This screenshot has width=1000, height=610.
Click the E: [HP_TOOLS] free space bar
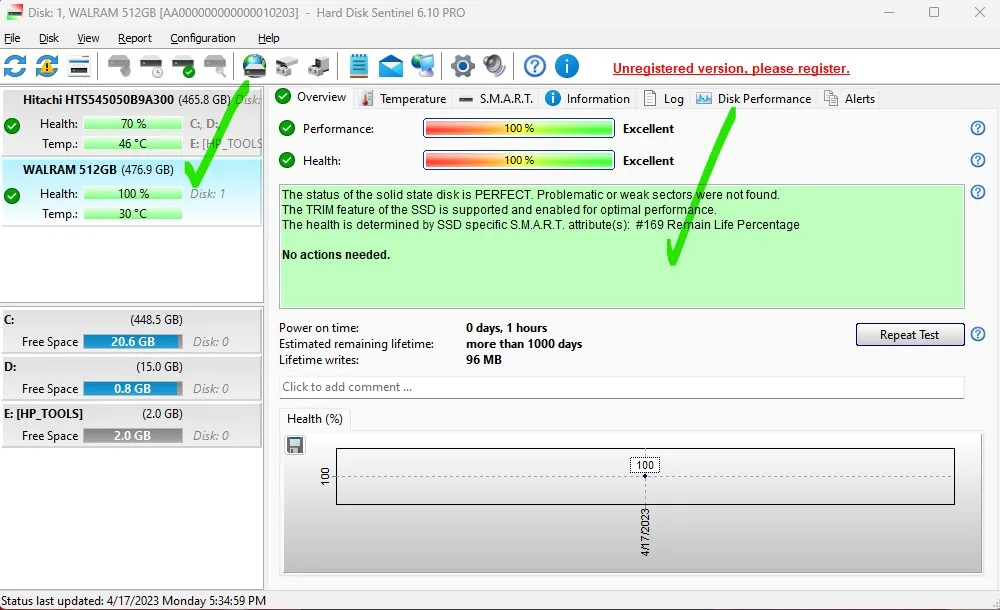[x=133, y=436]
